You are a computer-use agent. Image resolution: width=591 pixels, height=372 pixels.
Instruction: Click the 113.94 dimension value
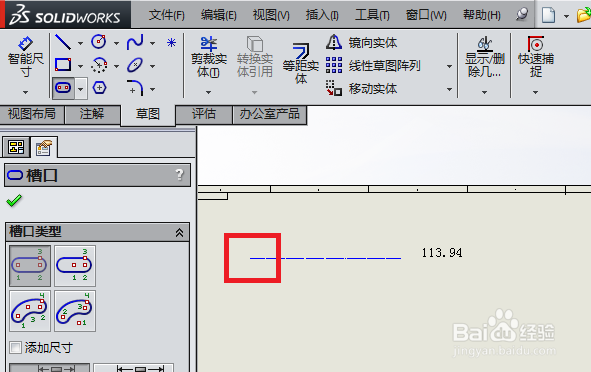[x=442, y=253]
